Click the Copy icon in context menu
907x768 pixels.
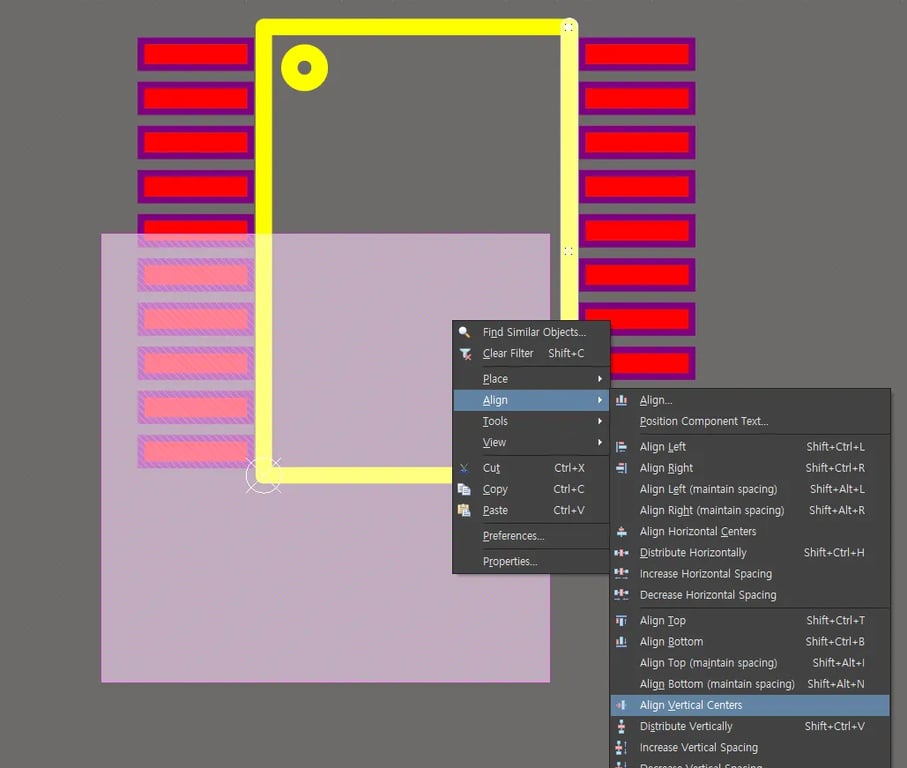point(464,489)
